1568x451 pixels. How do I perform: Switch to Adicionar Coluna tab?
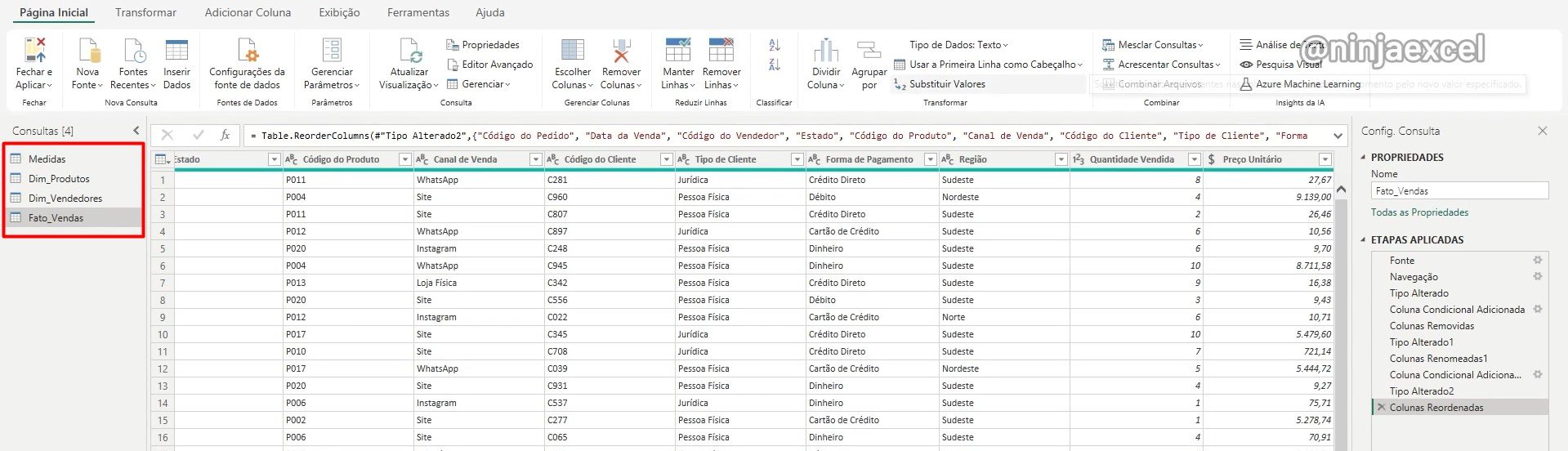coord(248,13)
